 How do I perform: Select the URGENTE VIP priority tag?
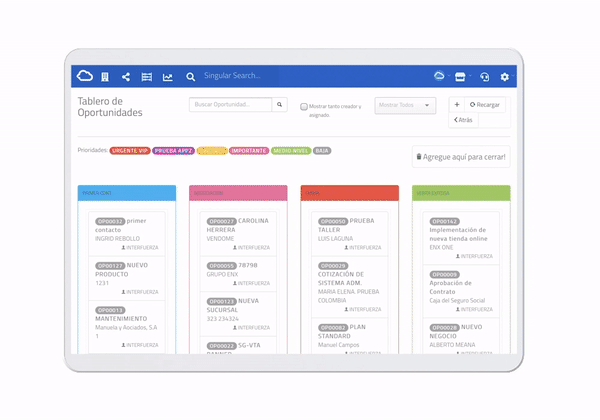point(130,151)
